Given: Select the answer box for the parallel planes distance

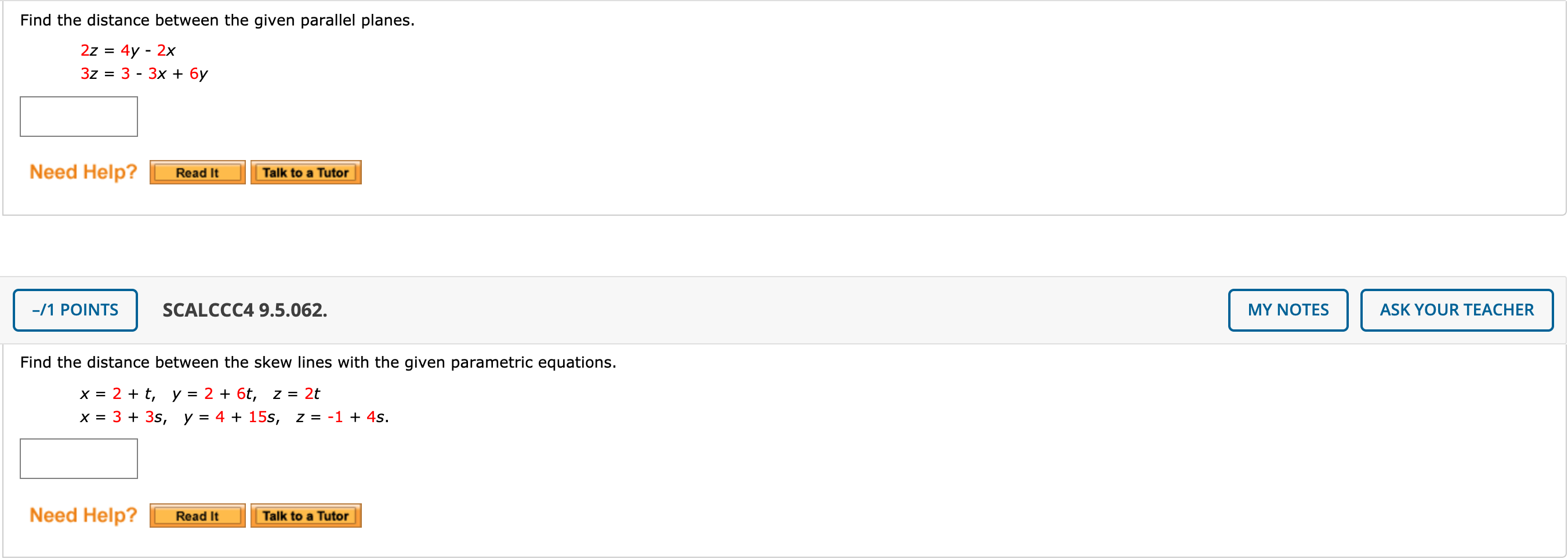Looking at the screenshot, I should click(x=78, y=117).
